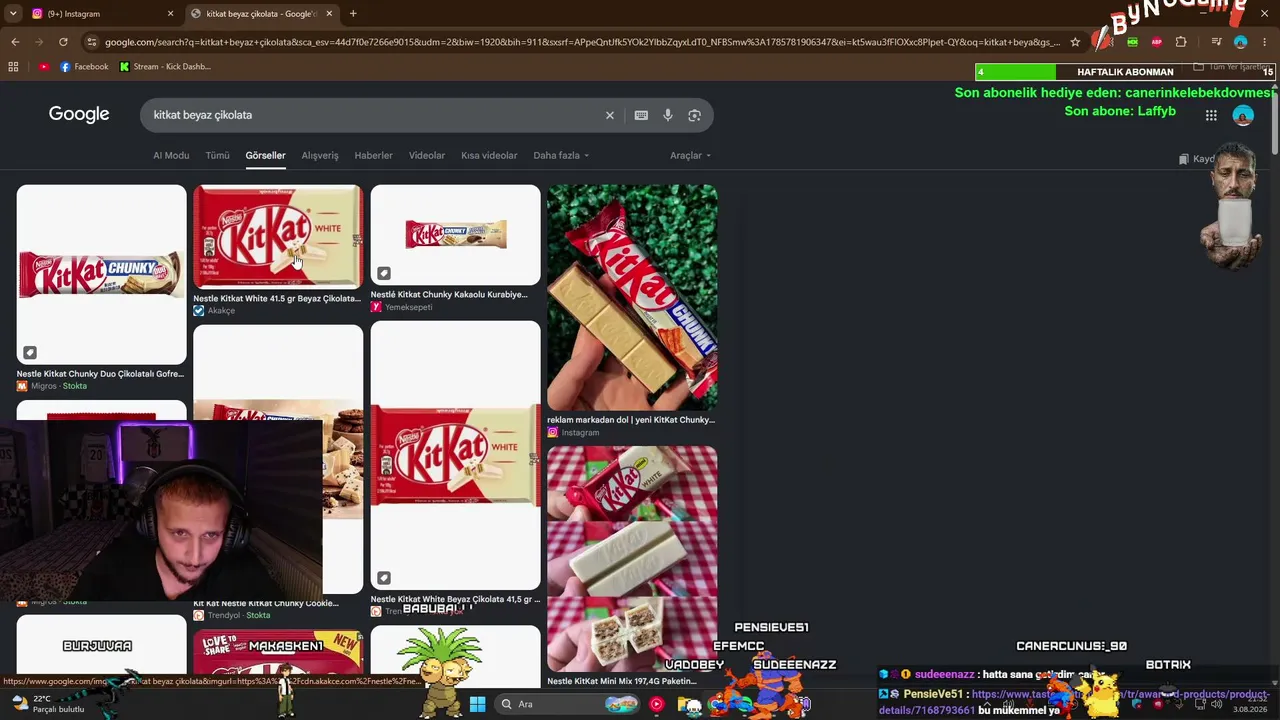Open the weather widget showing 22°C

click(x=48, y=704)
